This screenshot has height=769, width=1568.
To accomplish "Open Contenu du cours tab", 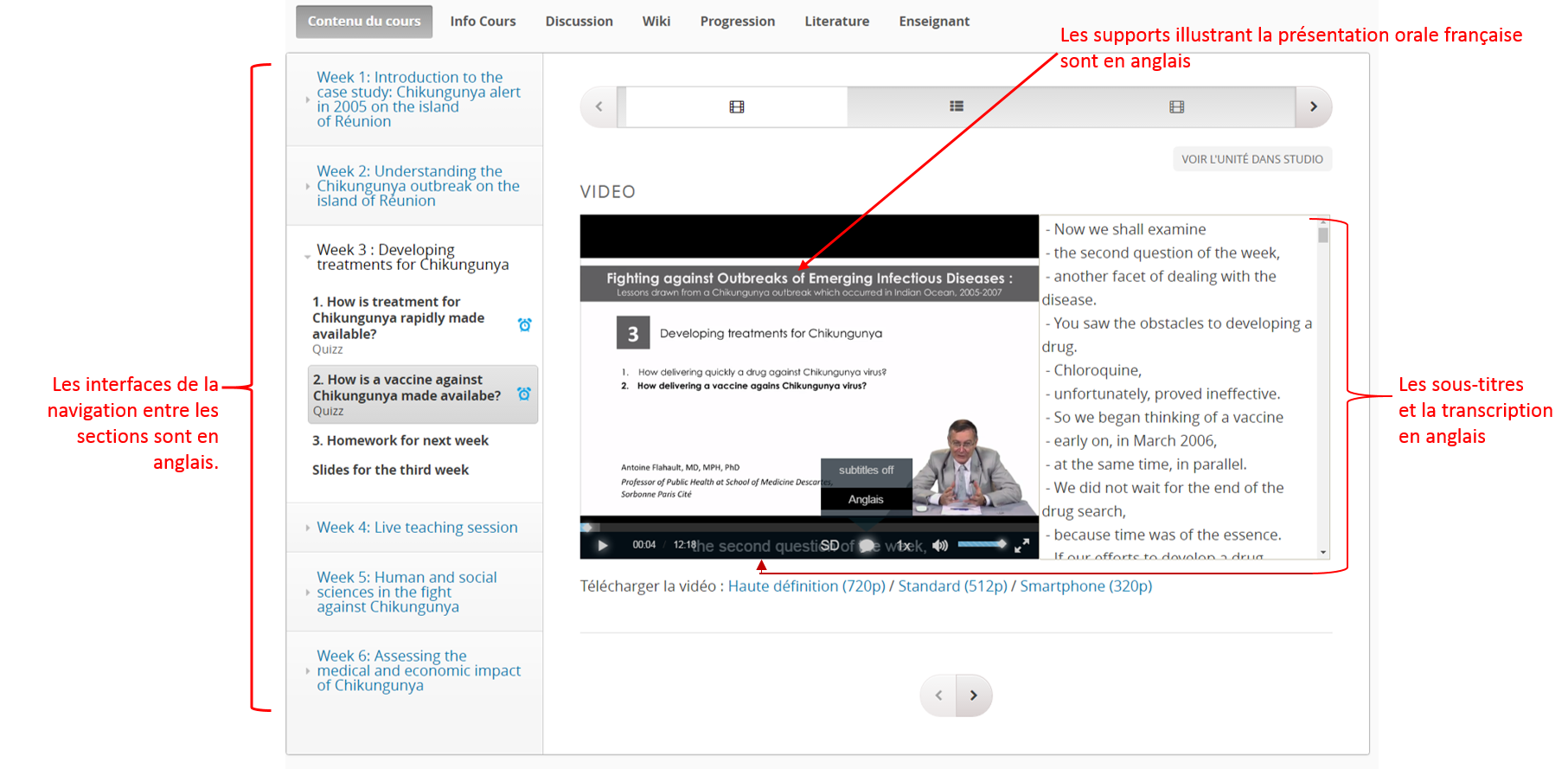I will pyautogui.click(x=364, y=22).
